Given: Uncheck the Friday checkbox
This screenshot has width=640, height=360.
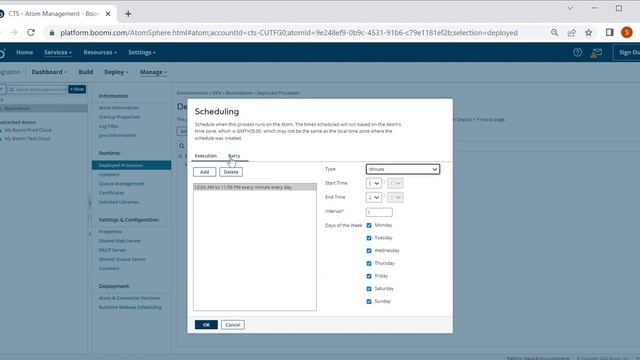Looking at the screenshot, I should 369,276.
